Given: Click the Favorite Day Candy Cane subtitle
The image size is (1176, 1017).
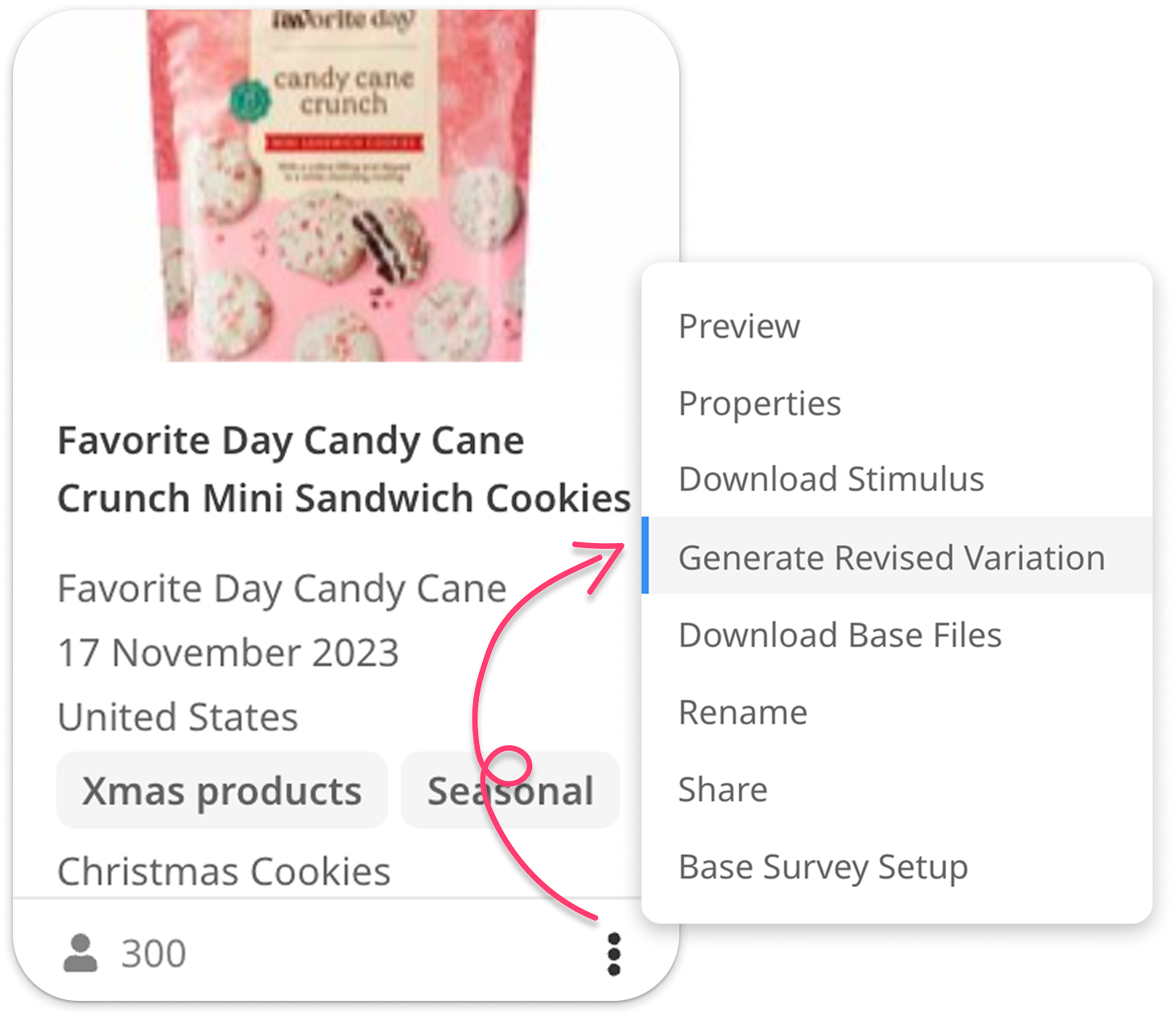Looking at the screenshot, I should click(283, 589).
